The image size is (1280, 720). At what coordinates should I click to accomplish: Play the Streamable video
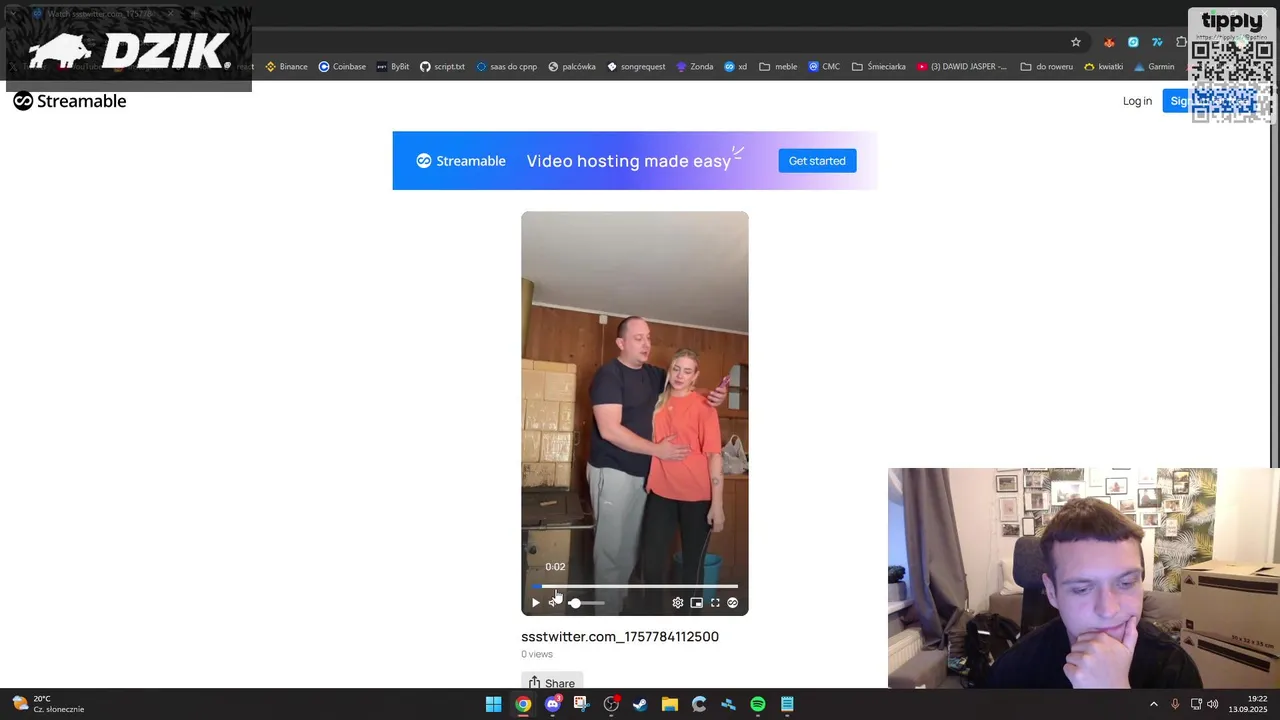[x=535, y=603]
